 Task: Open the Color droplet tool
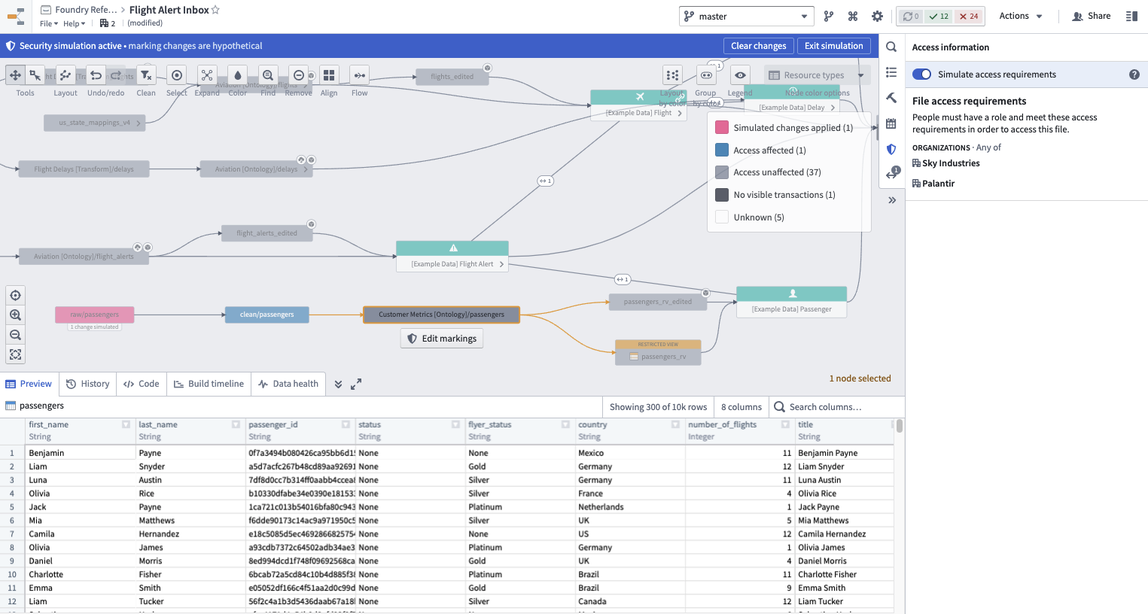click(237, 75)
